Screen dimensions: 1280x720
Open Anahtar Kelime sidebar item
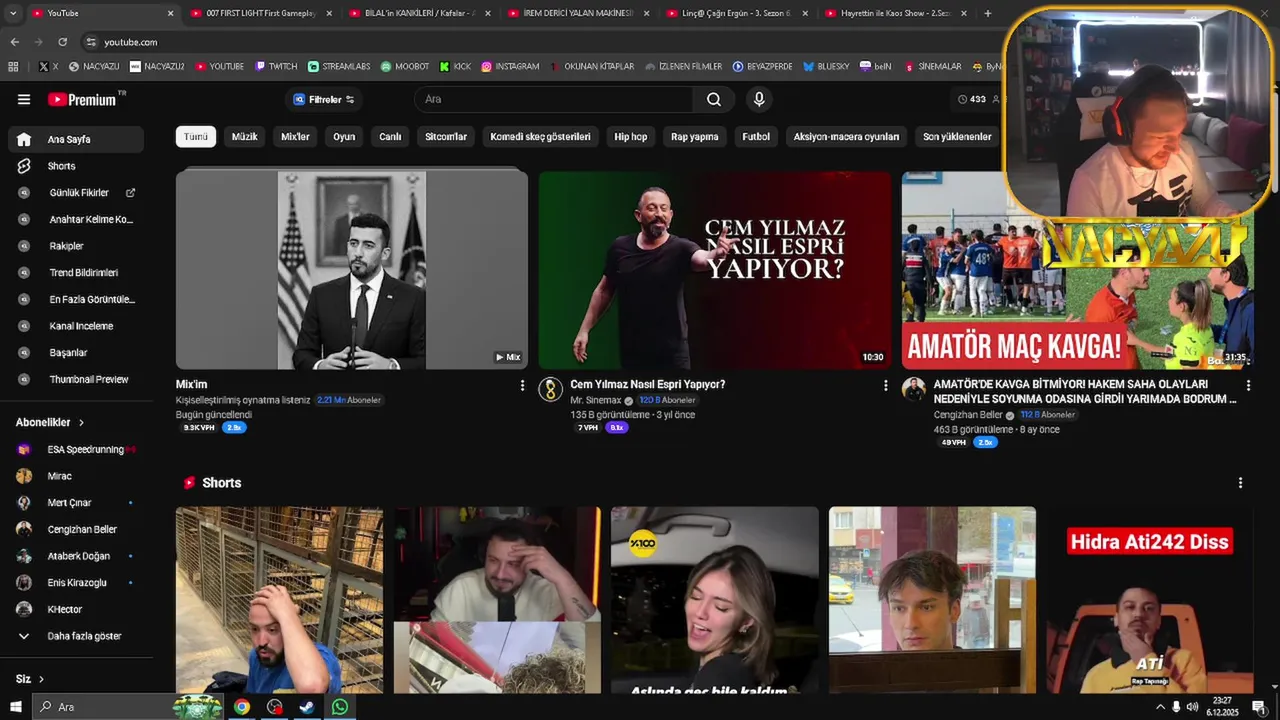click(x=76, y=219)
